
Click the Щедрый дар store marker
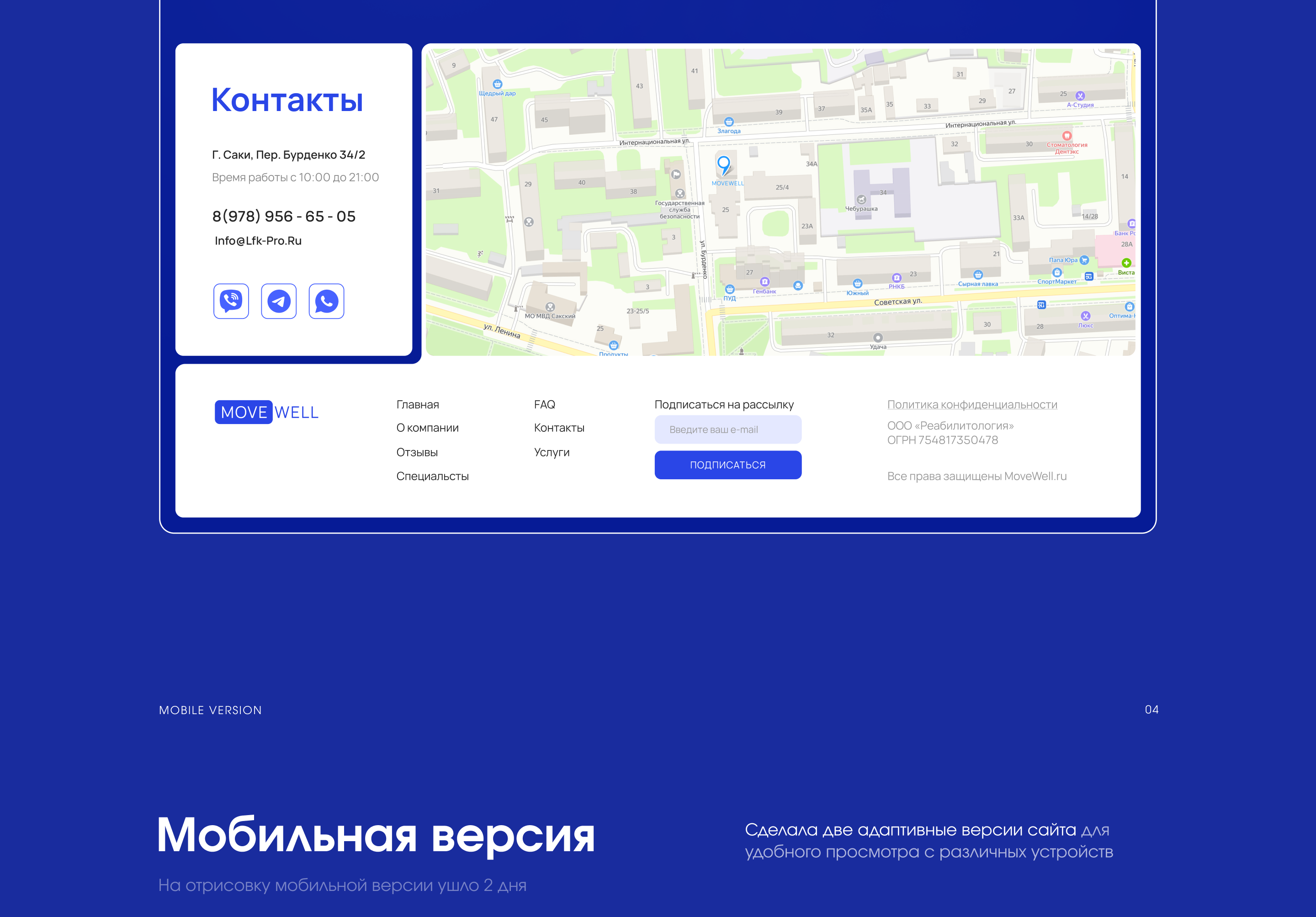click(497, 84)
